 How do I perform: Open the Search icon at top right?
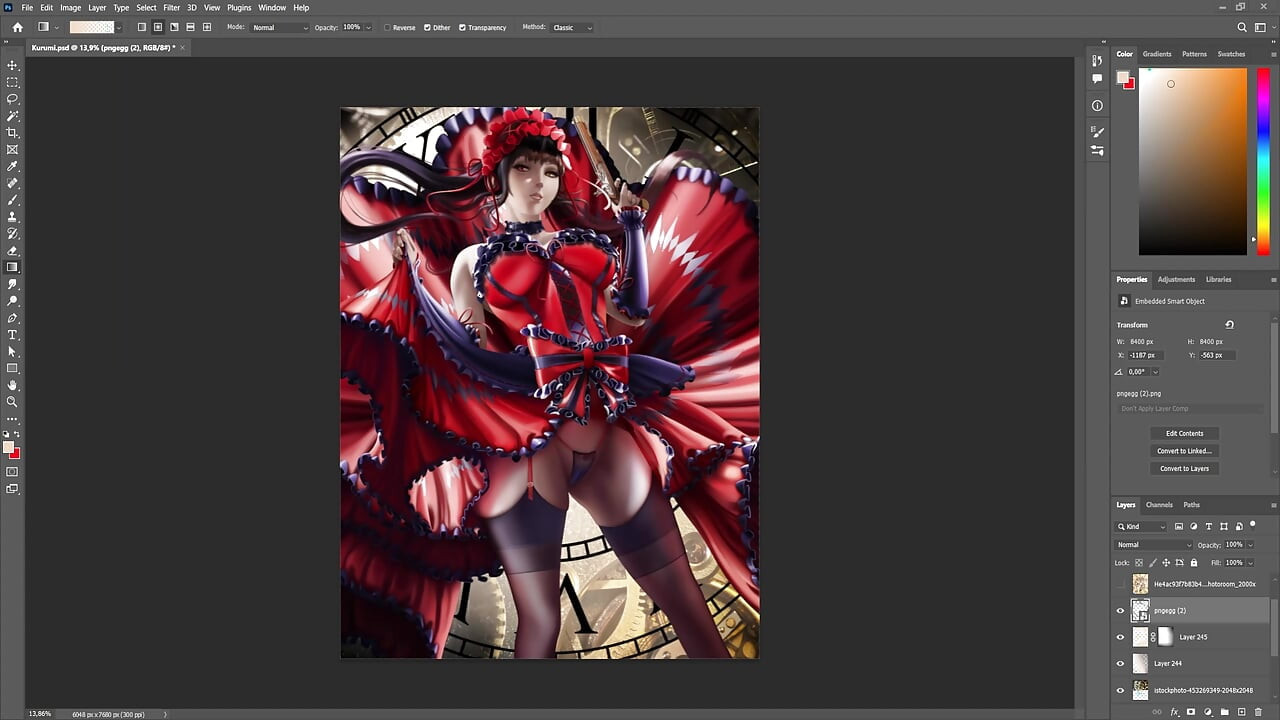pos(1242,27)
